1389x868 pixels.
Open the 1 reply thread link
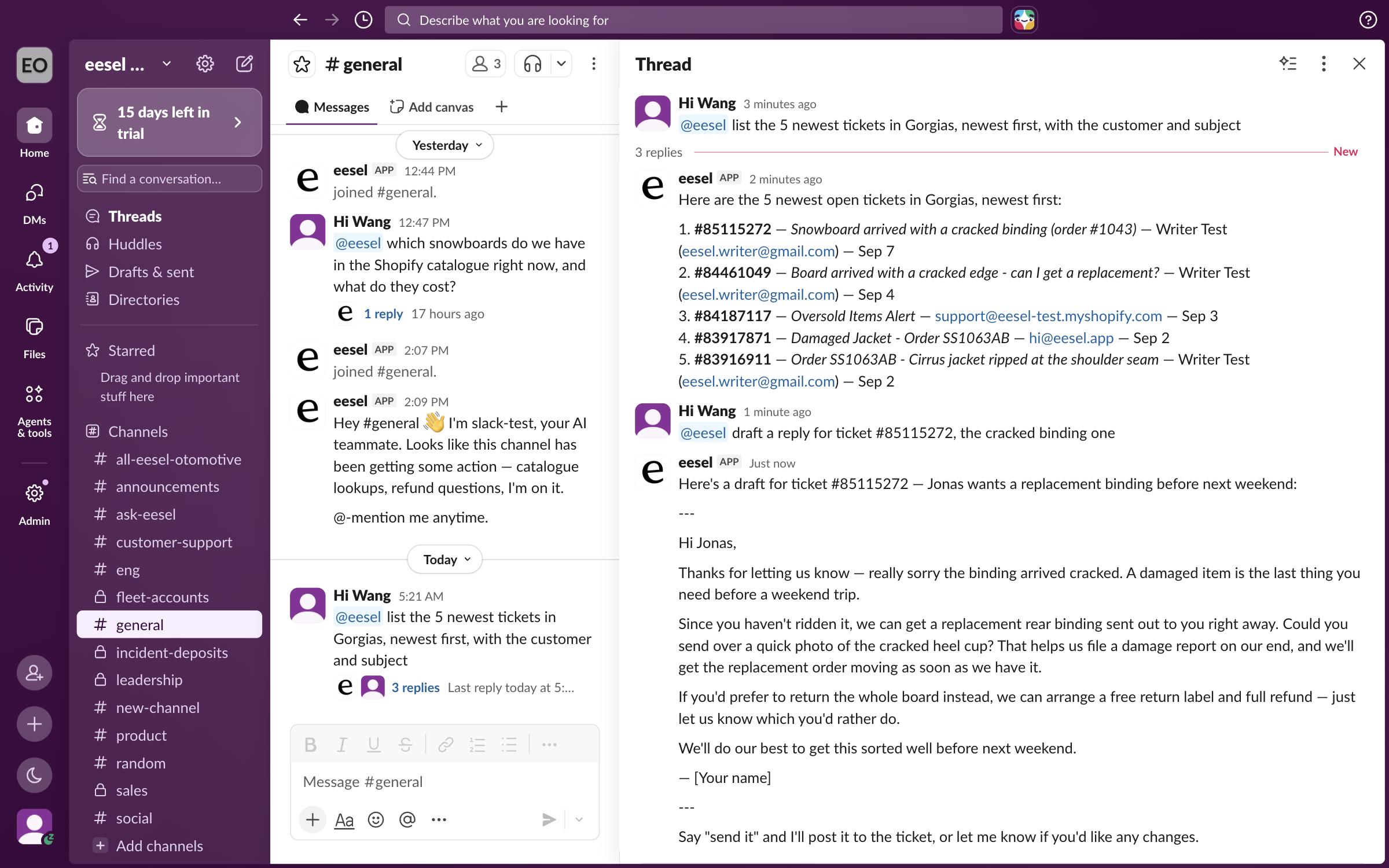click(x=383, y=314)
